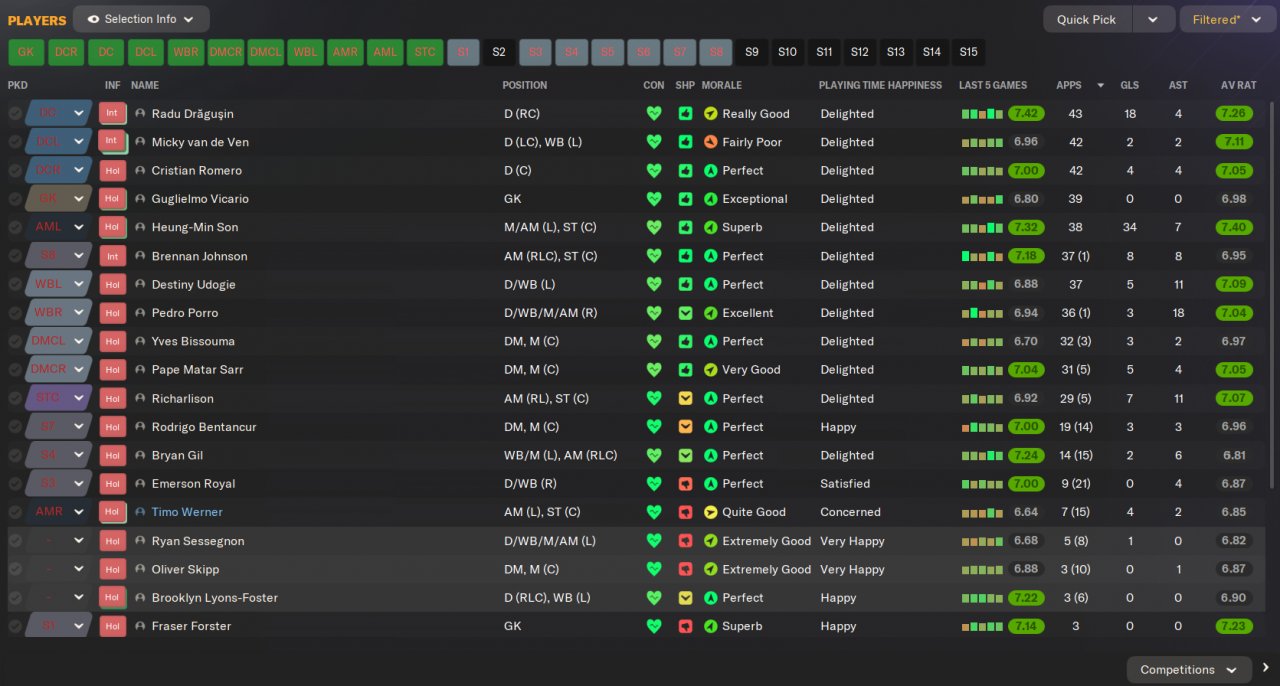
Task: Toggle selection checkbox for Oliver Skipp
Action: coord(15,569)
